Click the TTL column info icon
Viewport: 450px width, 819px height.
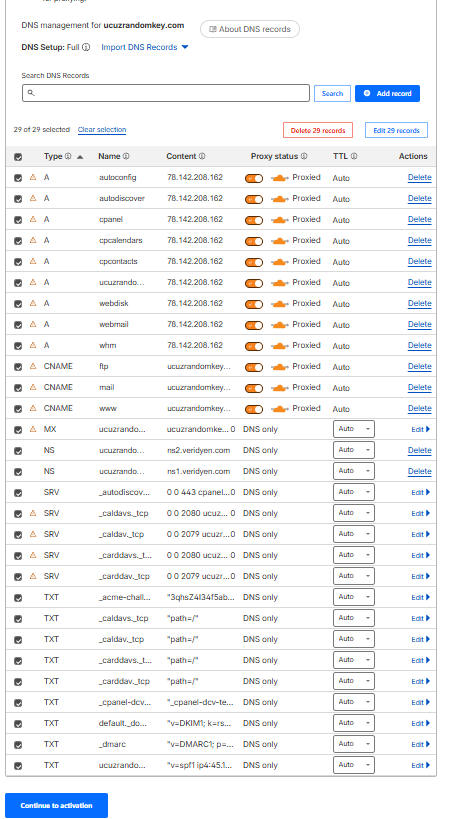coord(354,156)
